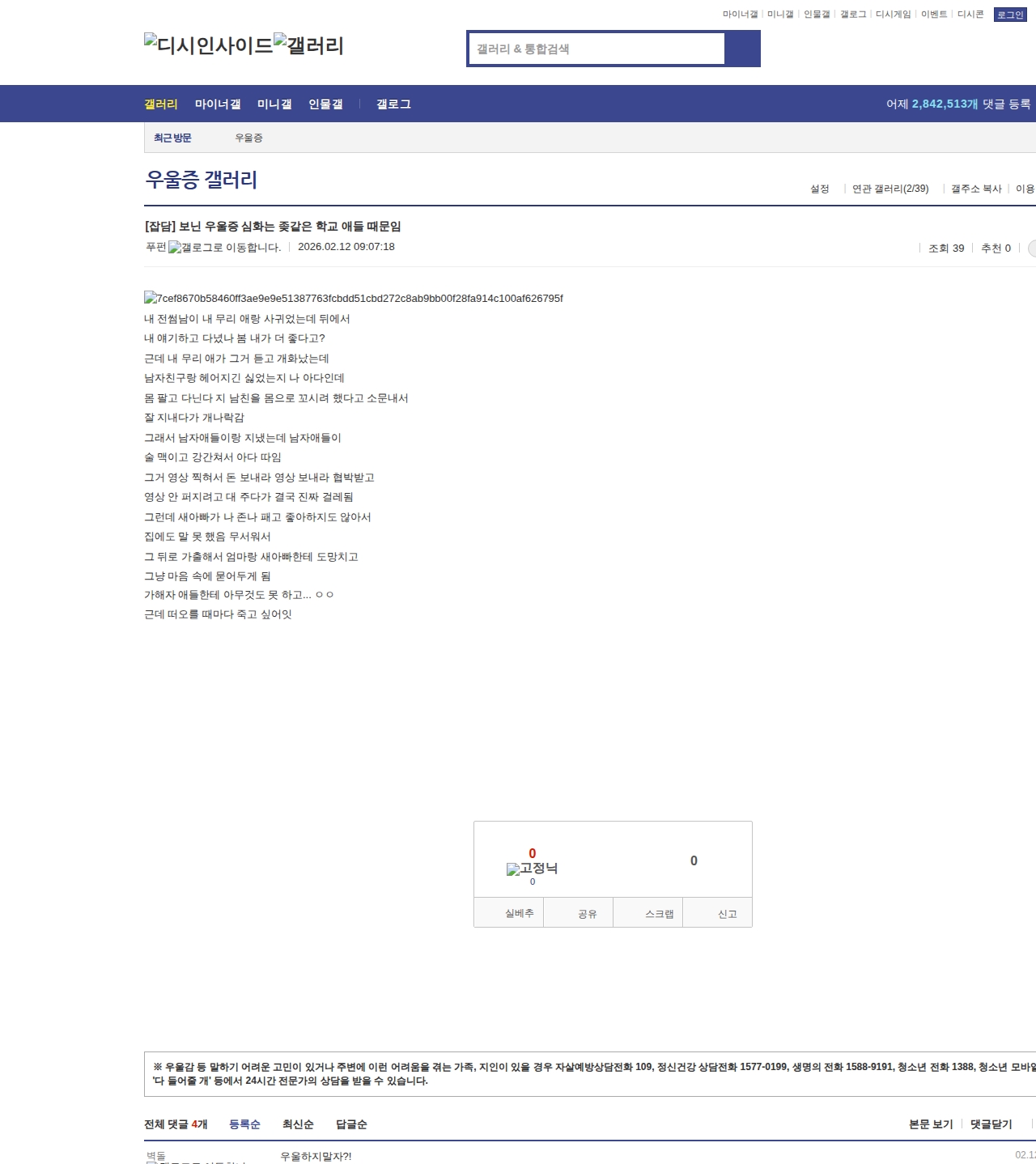This screenshot has width=1036, height=1164.
Task: Open the 이벤트 link at top
Action: click(x=934, y=15)
